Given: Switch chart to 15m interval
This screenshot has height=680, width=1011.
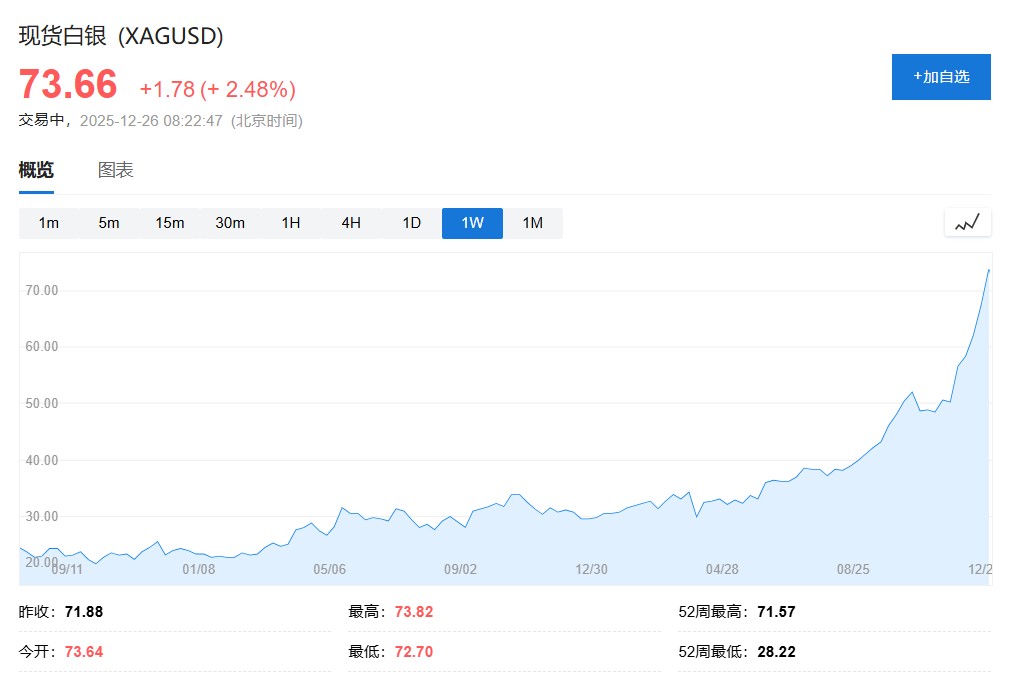Looking at the screenshot, I should tap(170, 223).
